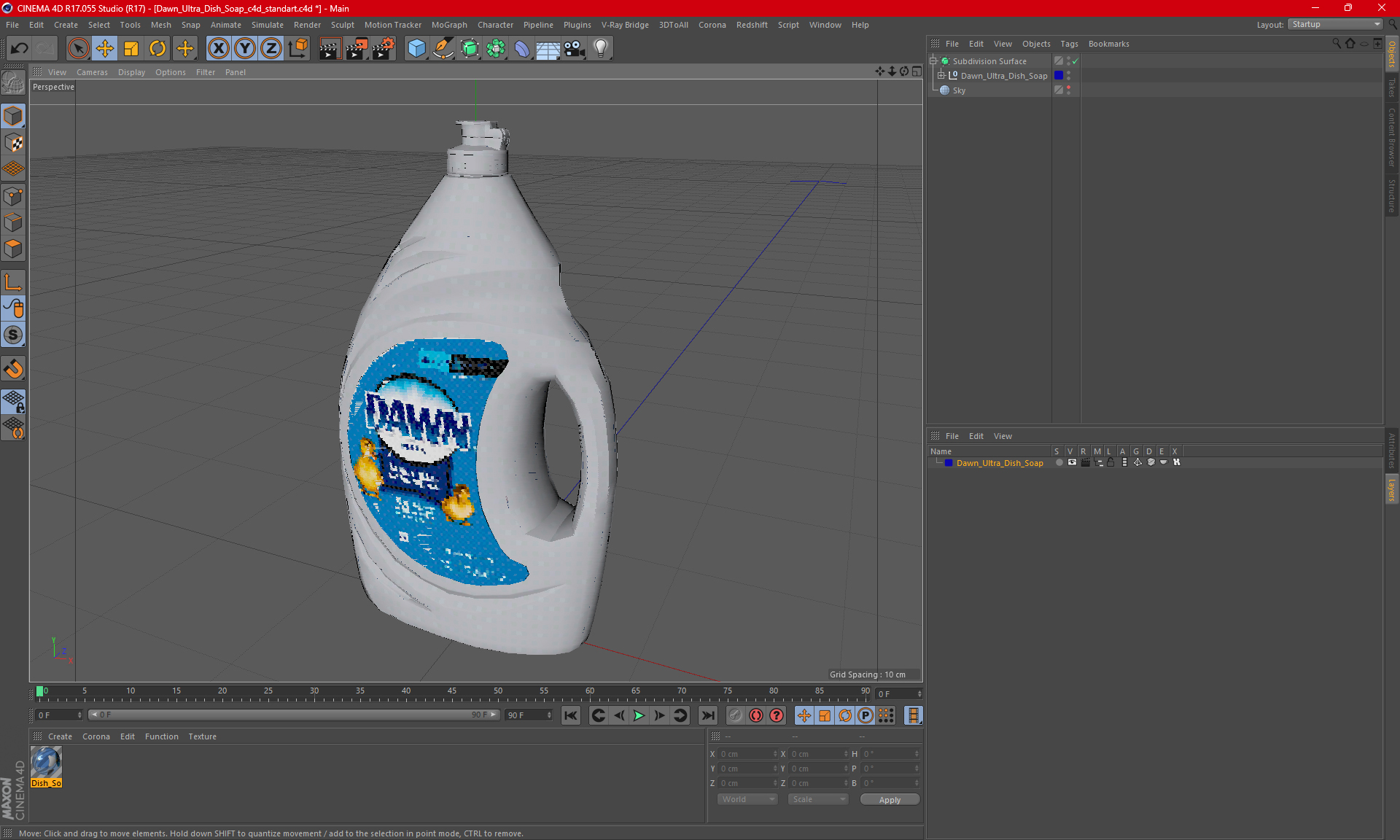Click Make Editable icon in left palette
This screenshot has height=840, width=1400.
pyautogui.click(x=13, y=83)
